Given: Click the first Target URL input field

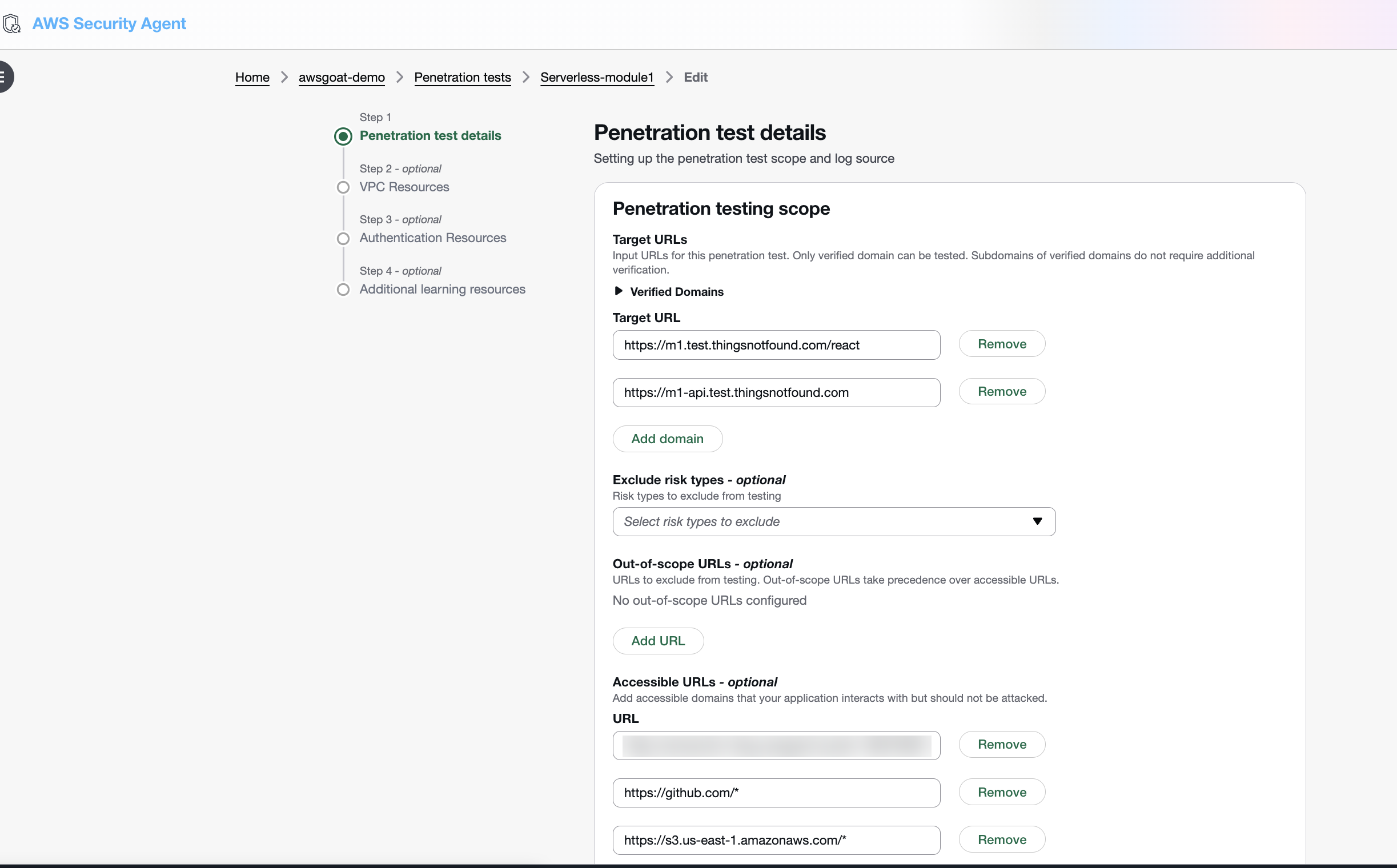Looking at the screenshot, I should [776, 344].
